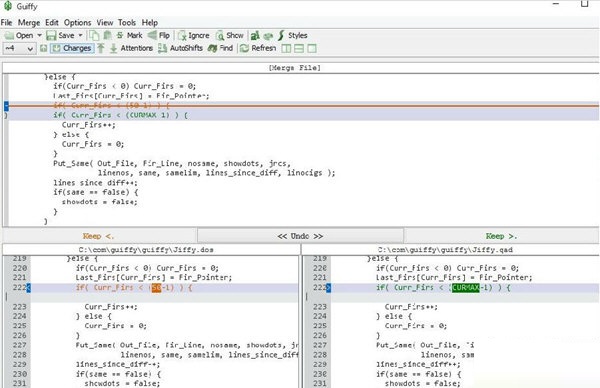This screenshot has width=600, height=388.
Task: Open the Edit menu
Action: point(52,23)
